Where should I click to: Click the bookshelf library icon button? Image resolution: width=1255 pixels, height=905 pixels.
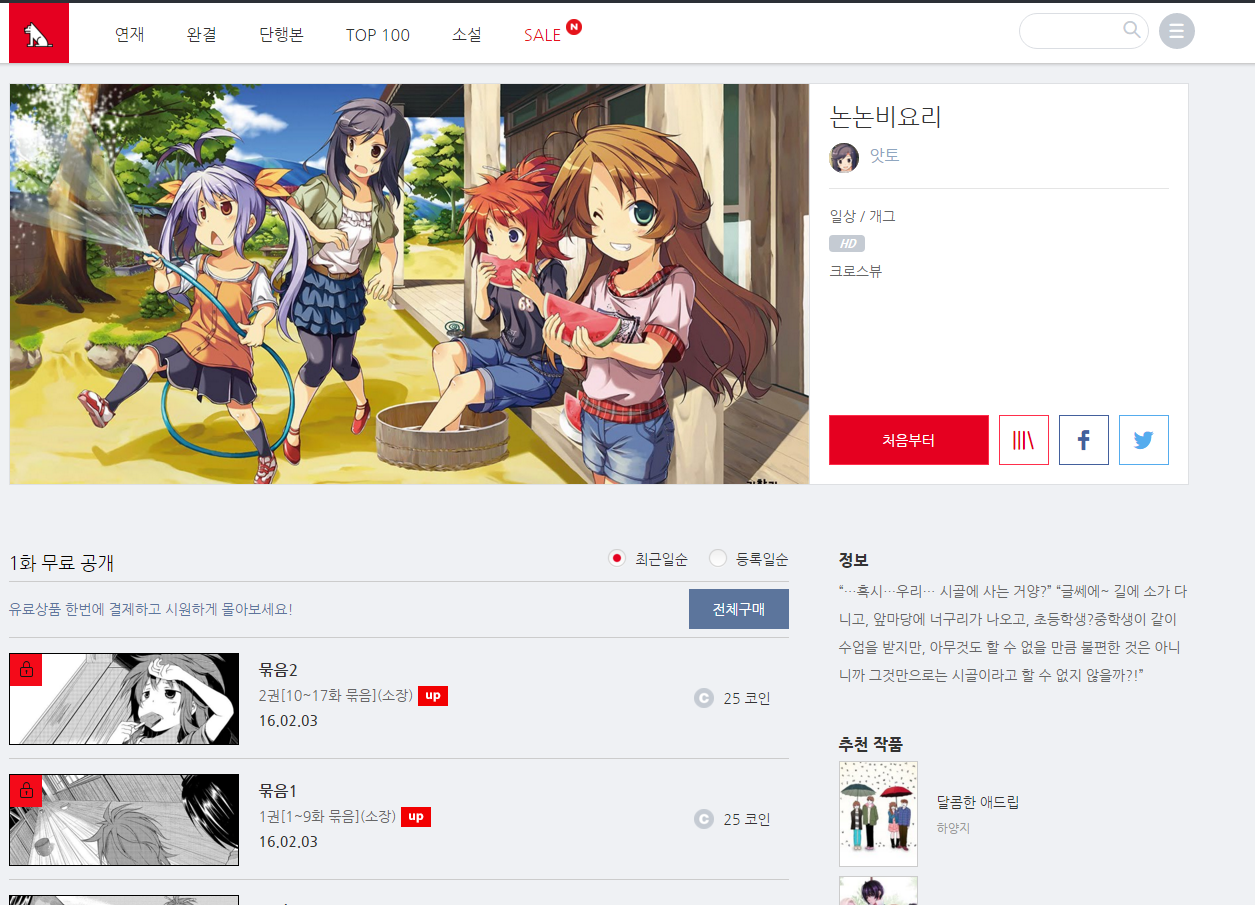coord(1023,440)
